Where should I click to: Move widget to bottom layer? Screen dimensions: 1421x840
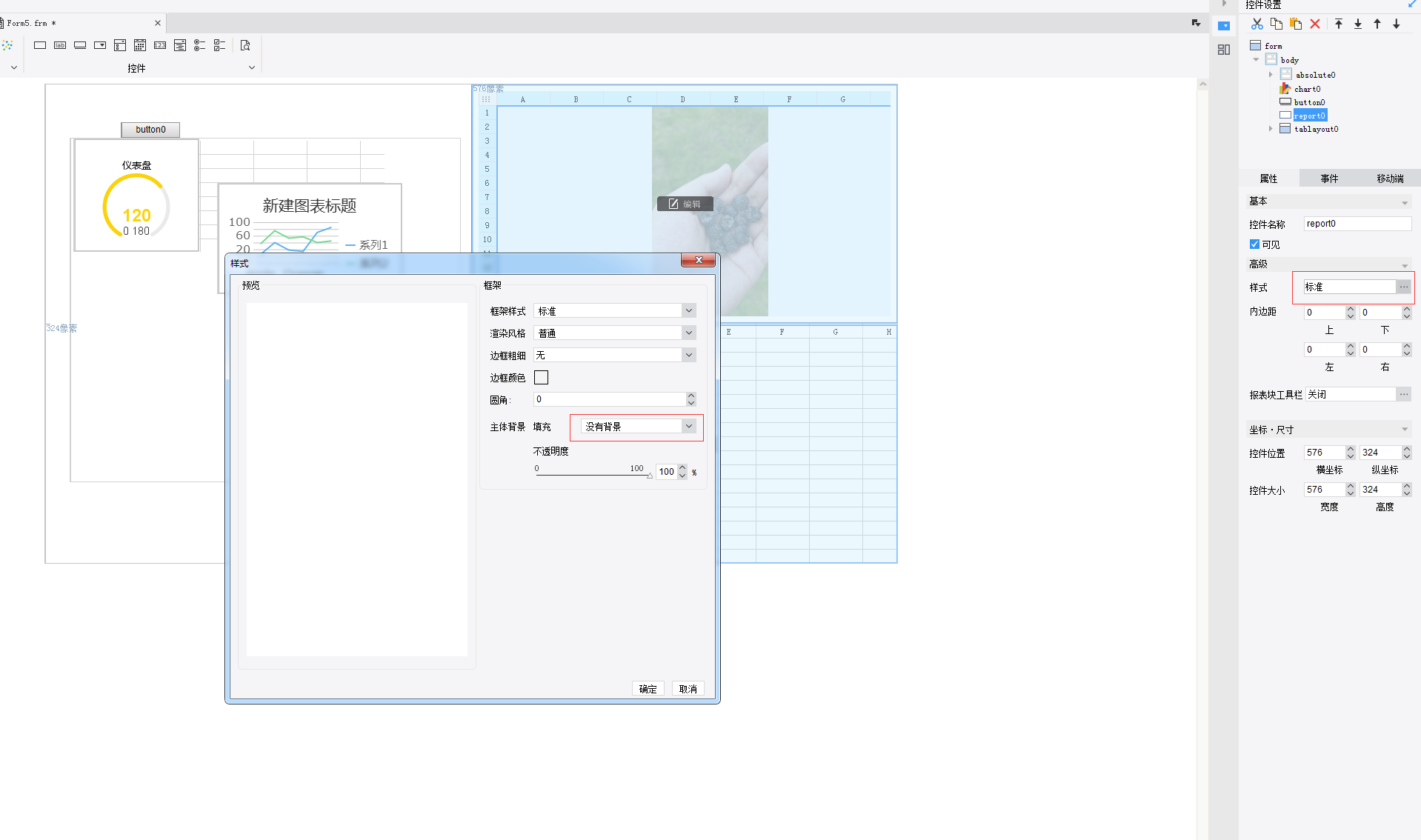1358,24
